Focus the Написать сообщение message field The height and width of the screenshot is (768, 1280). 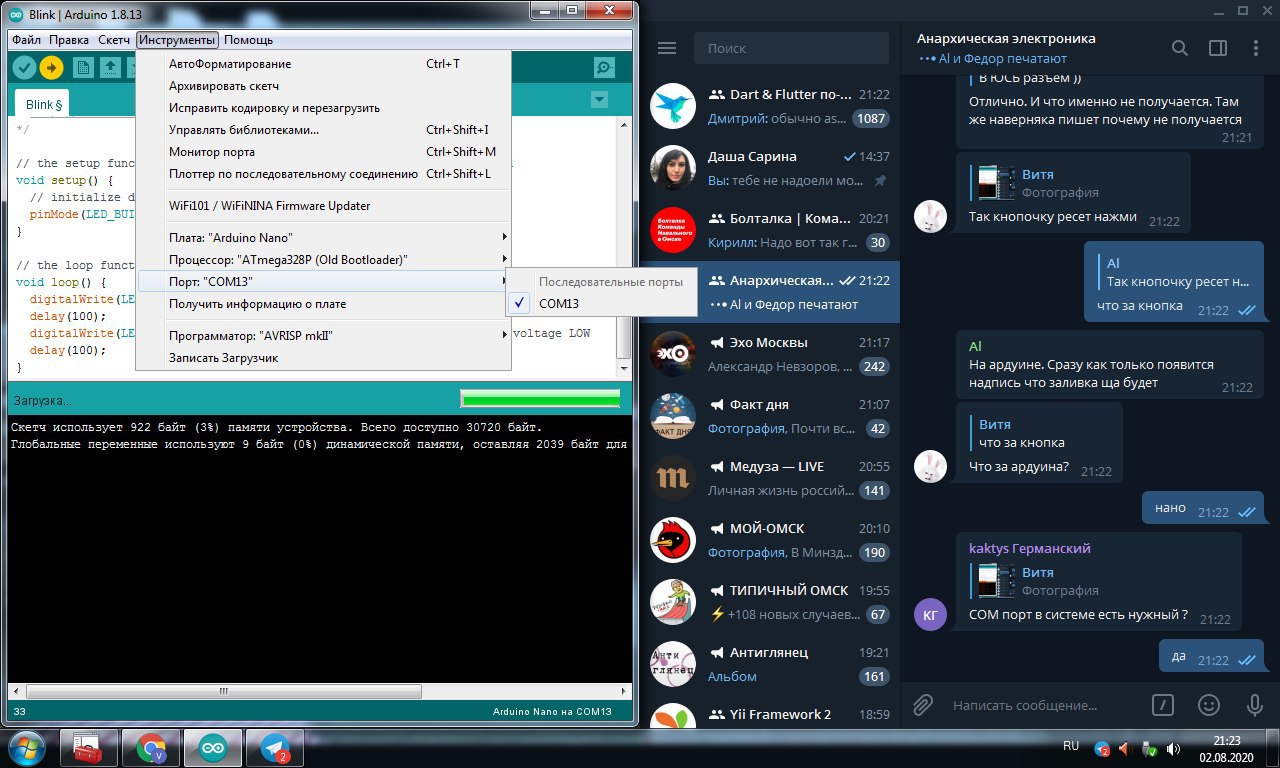(1040, 705)
